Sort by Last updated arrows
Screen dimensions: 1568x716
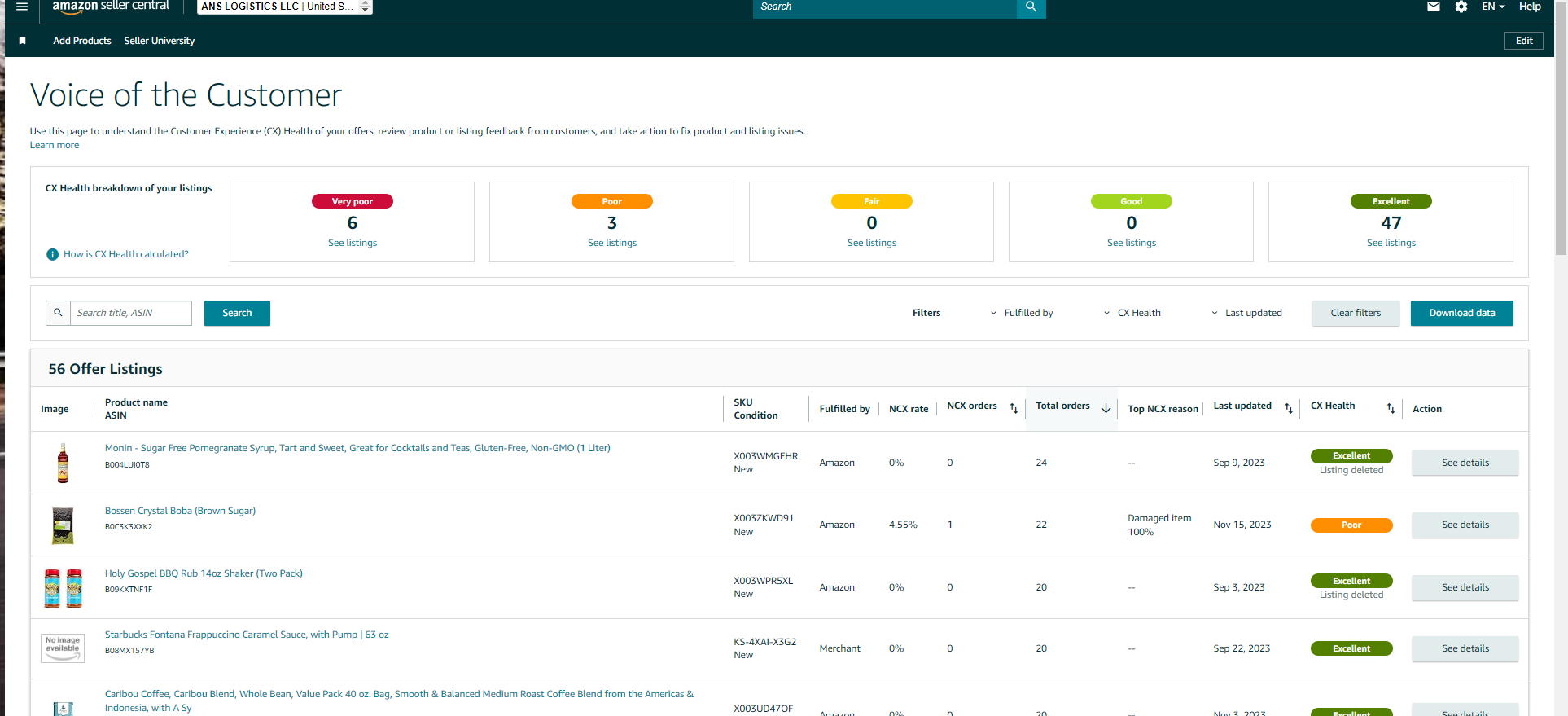pos(1289,408)
